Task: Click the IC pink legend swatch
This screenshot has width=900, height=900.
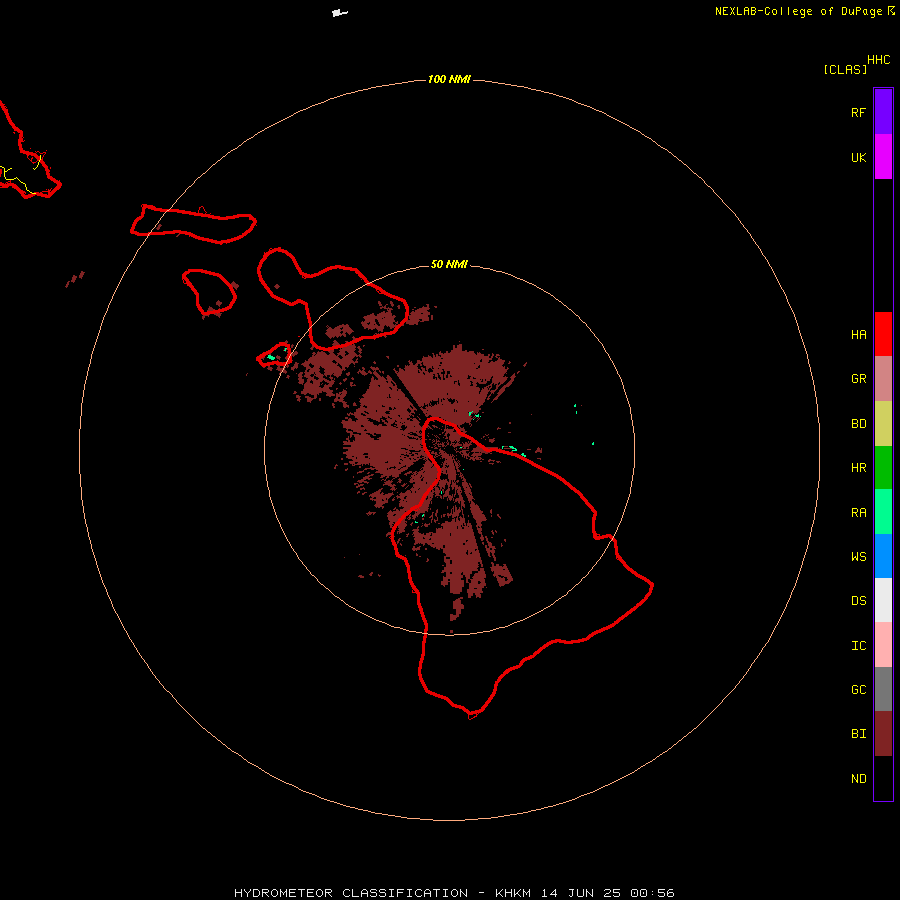Action: pyautogui.click(x=883, y=645)
